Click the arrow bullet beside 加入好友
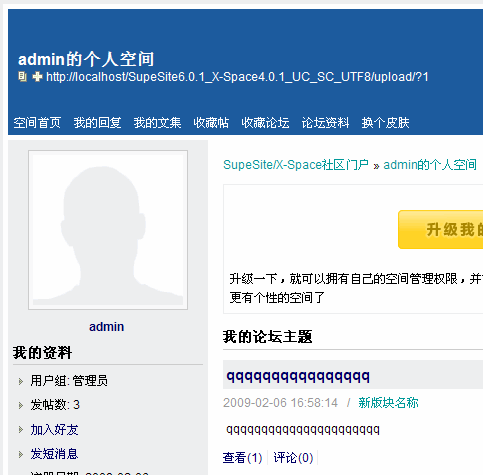This screenshot has height=475, width=483. 21,430
